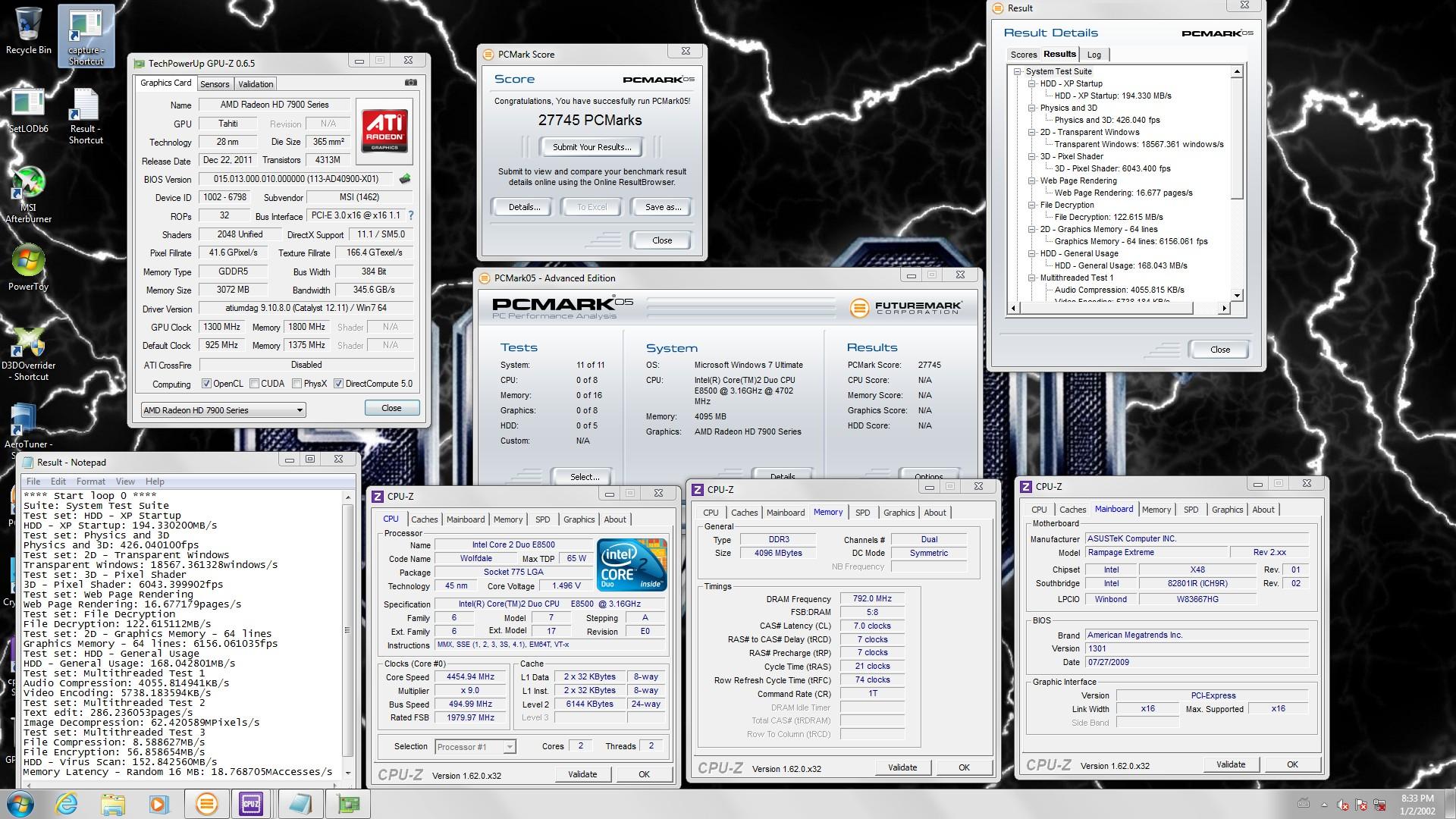The image size is (1456, 819).
Task: Select the D3DOverrider shortcut desktop icon
Action: pyautogui.click(x=28, y=354)
